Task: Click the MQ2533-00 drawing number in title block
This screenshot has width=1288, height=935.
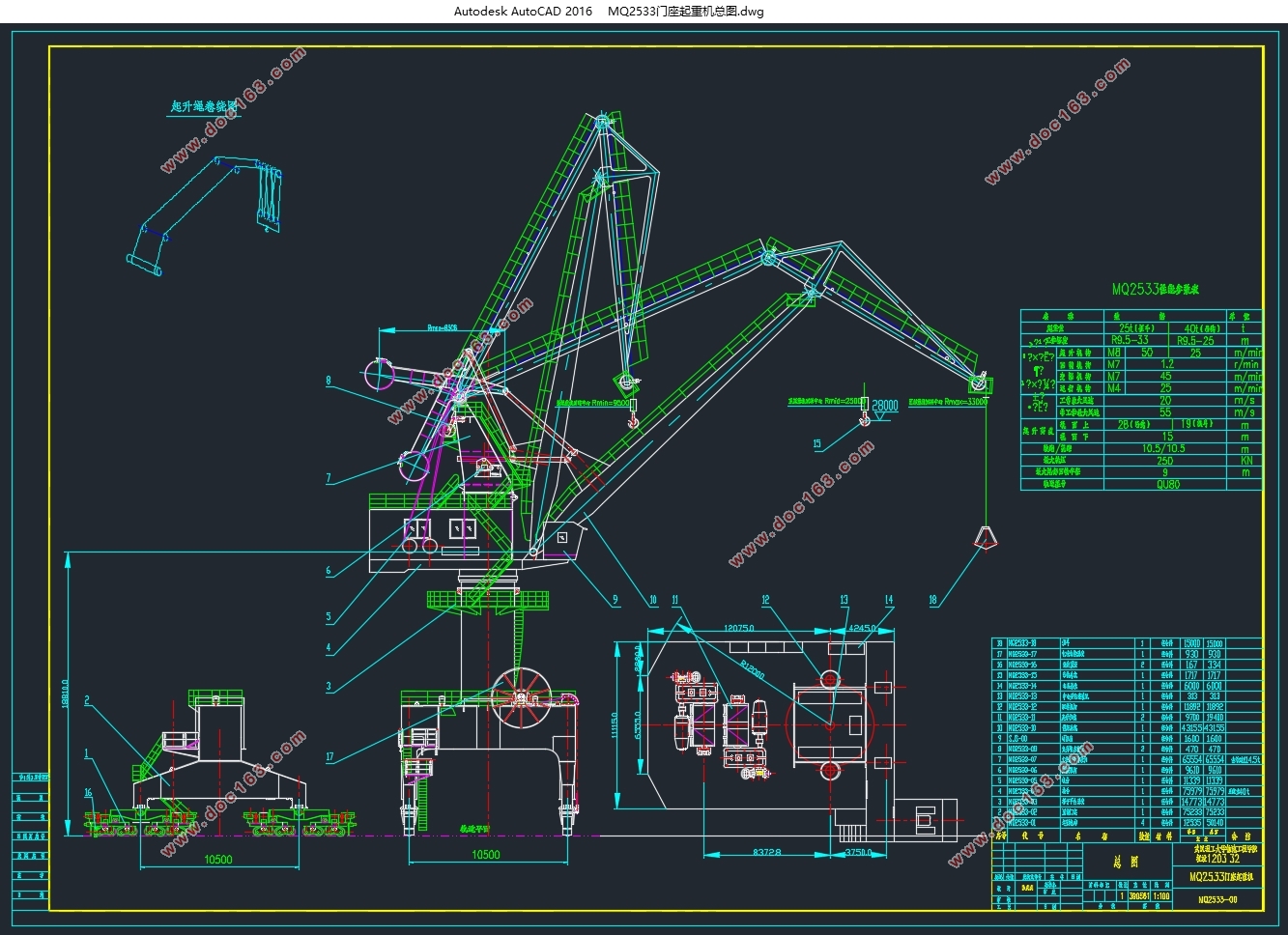Action: 1217,899
